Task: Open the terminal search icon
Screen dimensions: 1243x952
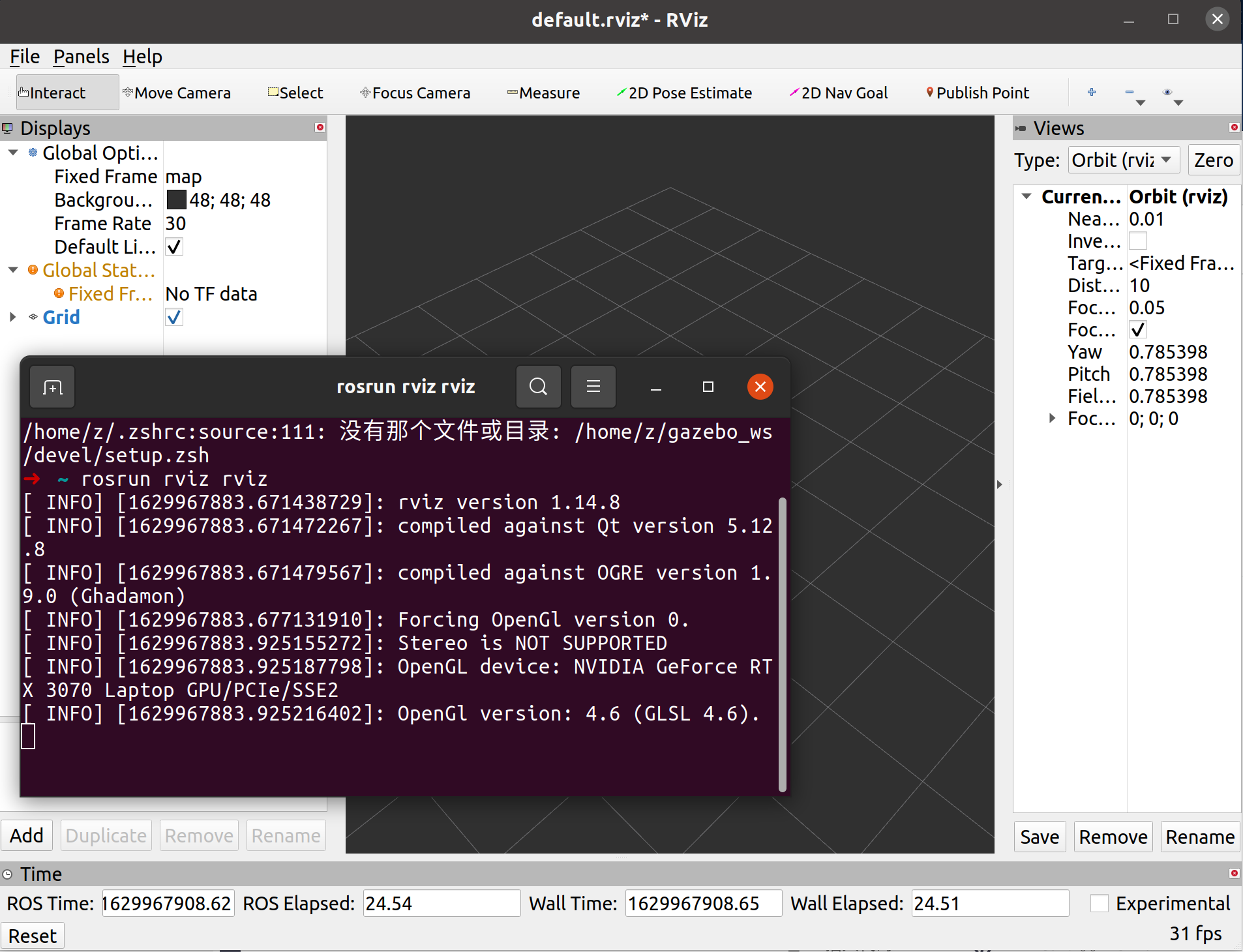Action: 537,386
